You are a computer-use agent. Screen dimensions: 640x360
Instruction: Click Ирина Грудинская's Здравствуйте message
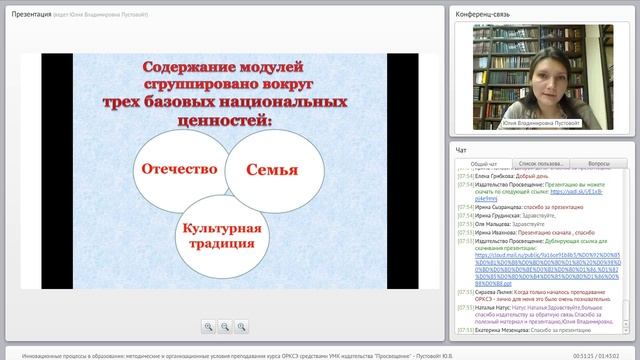(x=539, y=216)
